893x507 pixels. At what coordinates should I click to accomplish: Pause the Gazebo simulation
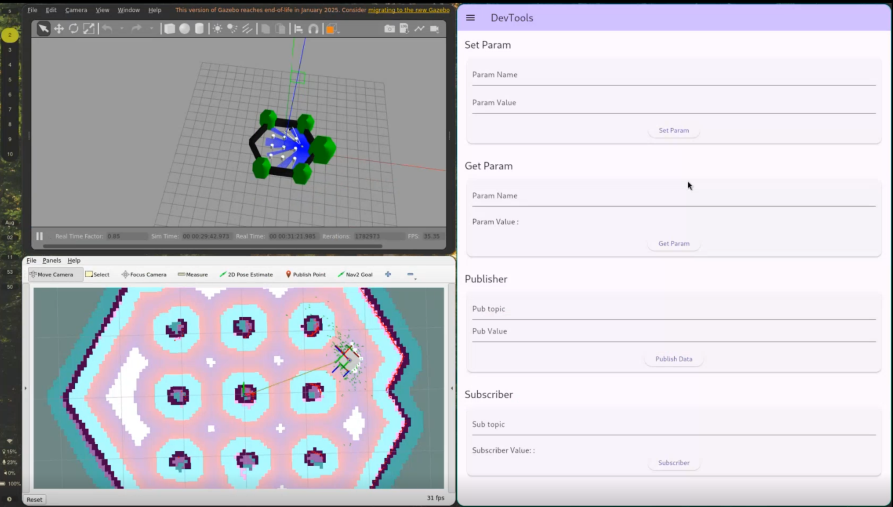pos(40,236)
